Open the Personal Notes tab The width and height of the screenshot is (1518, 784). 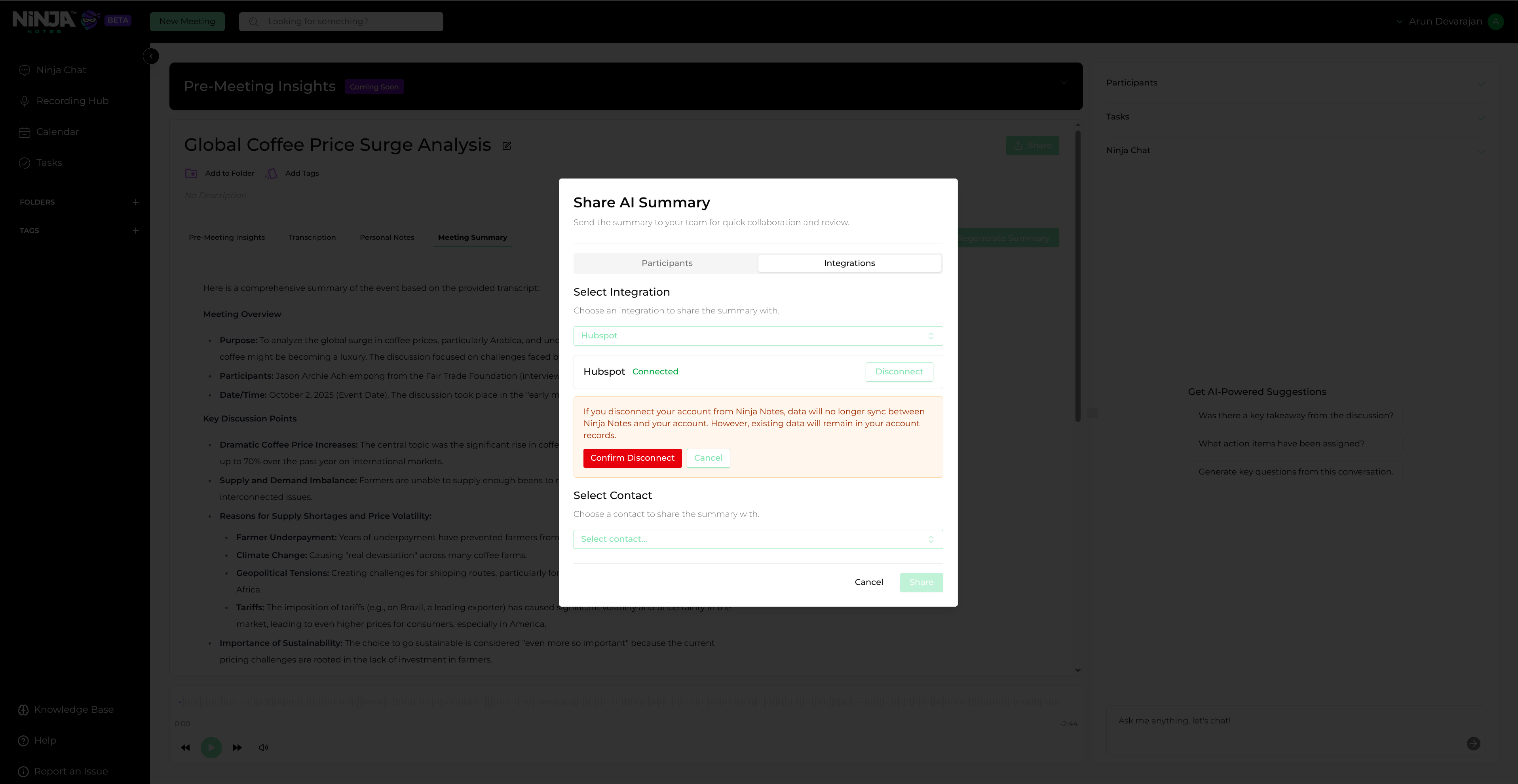(387, 237)
